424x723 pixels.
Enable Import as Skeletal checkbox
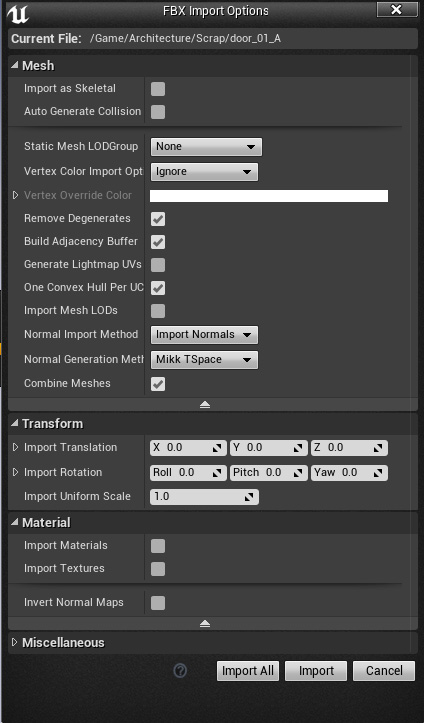(158, 89)
